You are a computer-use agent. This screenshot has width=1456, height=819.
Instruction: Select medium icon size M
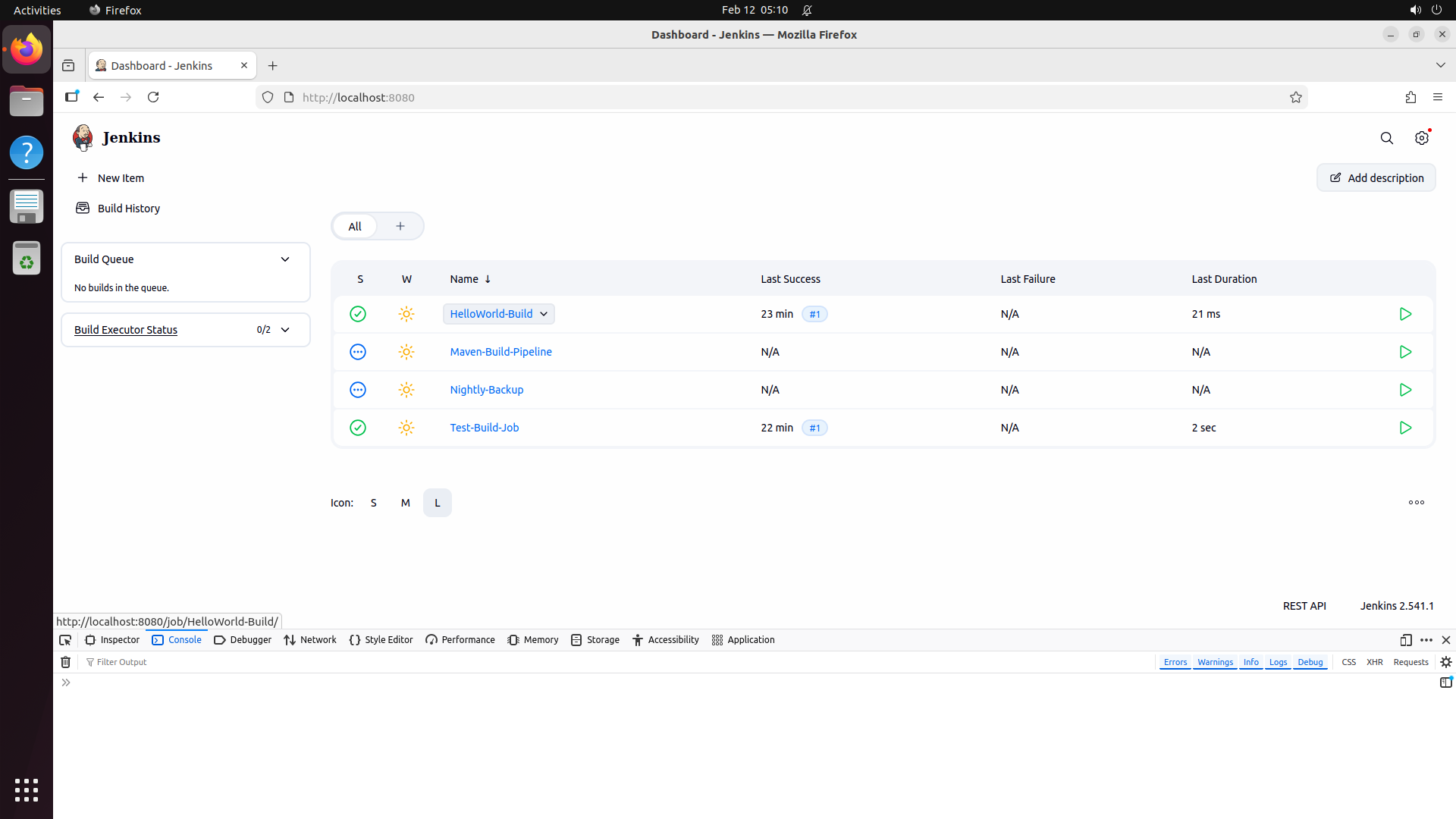click(x=406, y=503)
